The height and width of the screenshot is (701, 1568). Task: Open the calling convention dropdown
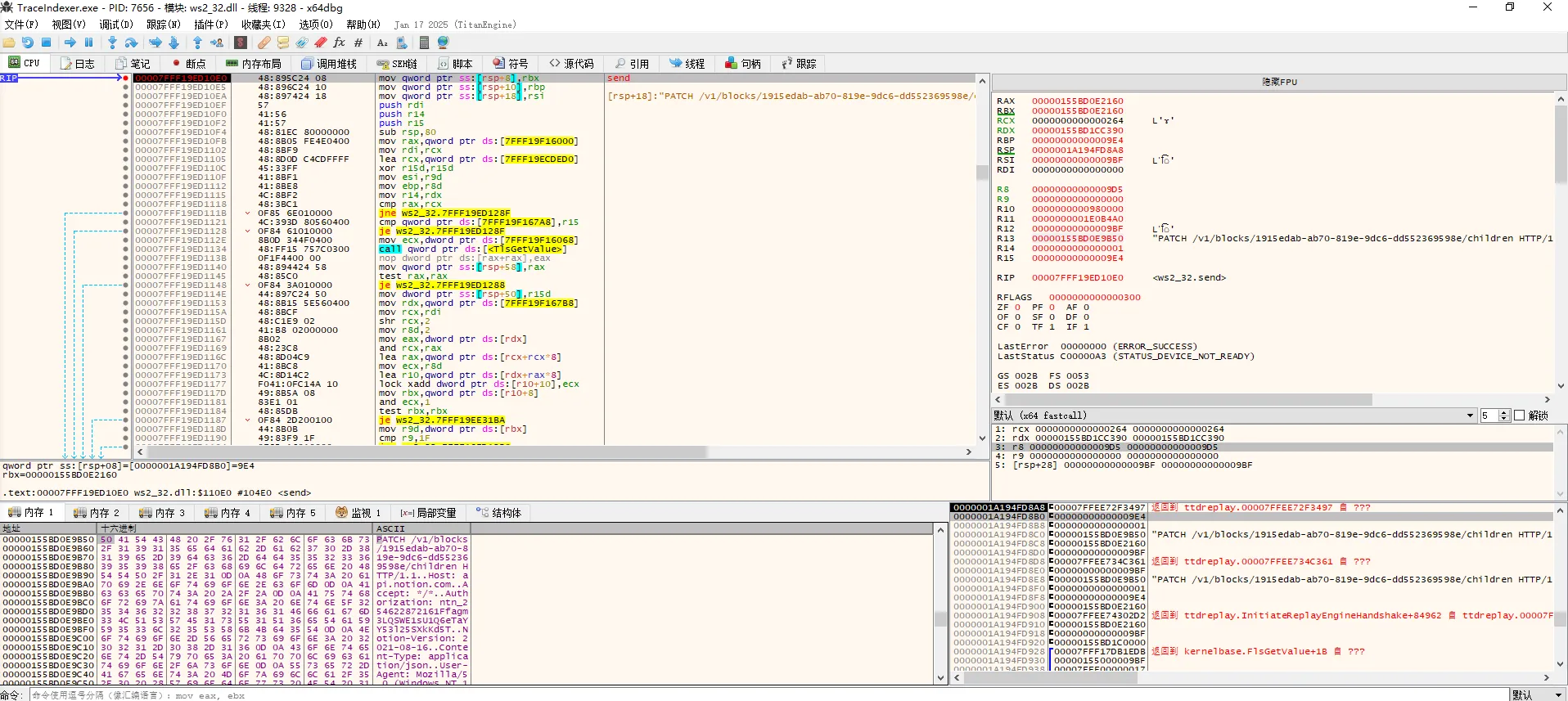coord(1470,416)
